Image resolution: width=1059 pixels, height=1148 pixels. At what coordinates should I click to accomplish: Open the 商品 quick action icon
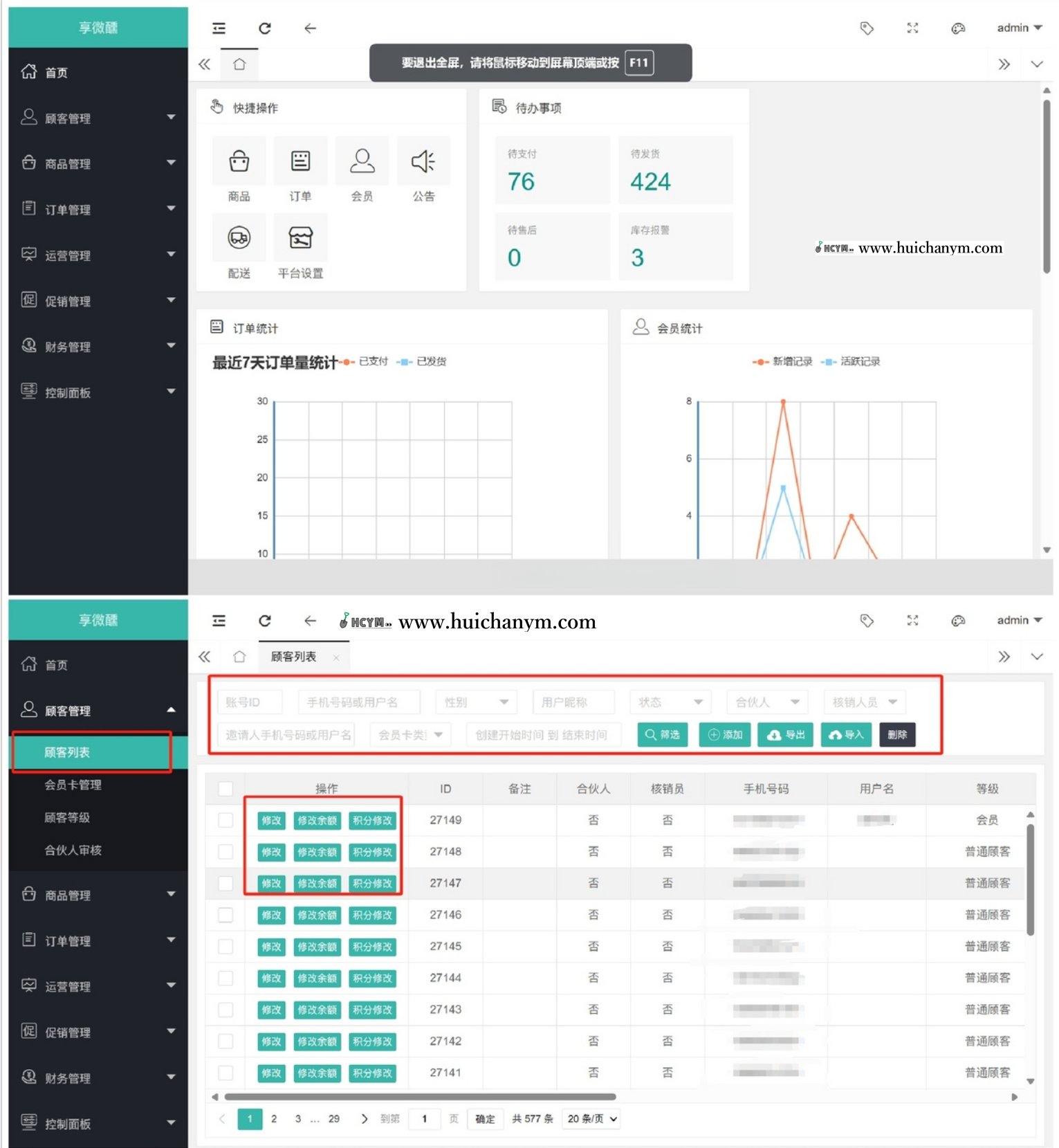tap(239, 162)
